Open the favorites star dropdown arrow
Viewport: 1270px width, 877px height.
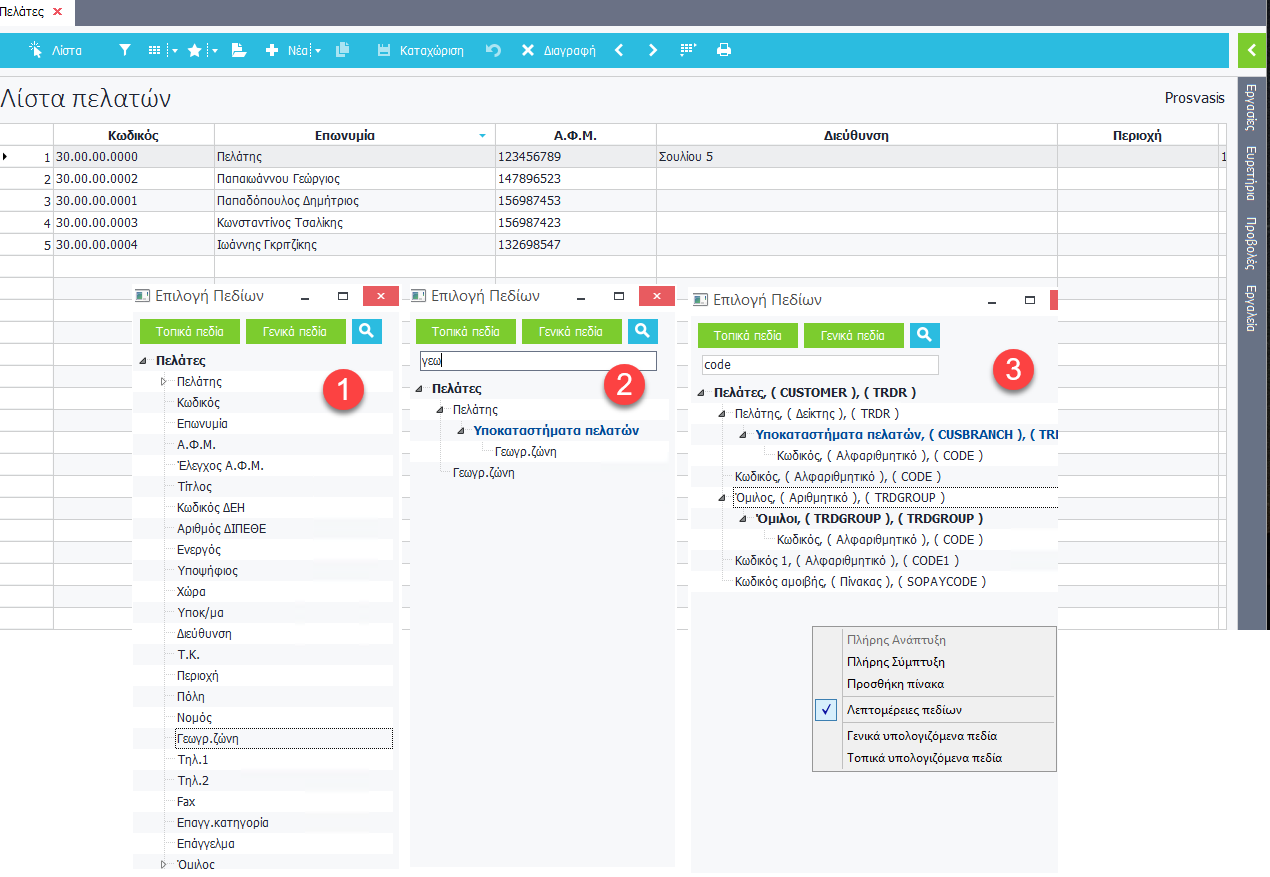214,51
